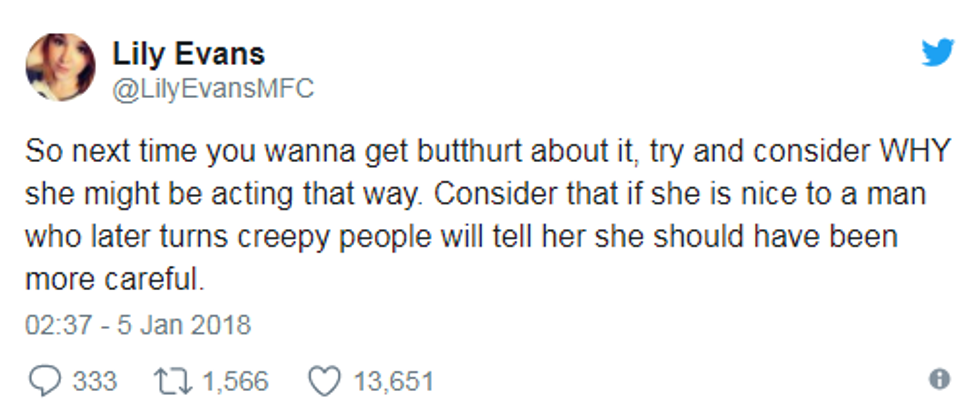Like the tweet with the heart icon
Viewport: 980px width, 413px height.
pyautogui.click(x=322, y=381)
